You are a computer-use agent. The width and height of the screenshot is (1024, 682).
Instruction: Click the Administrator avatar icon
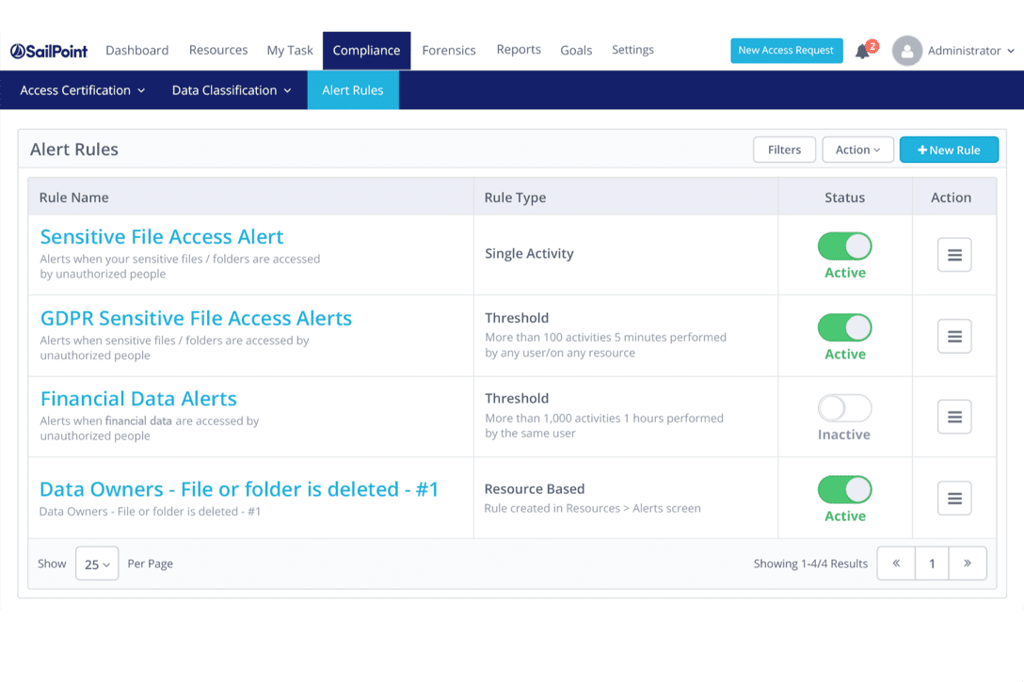[x=907, y=51]
